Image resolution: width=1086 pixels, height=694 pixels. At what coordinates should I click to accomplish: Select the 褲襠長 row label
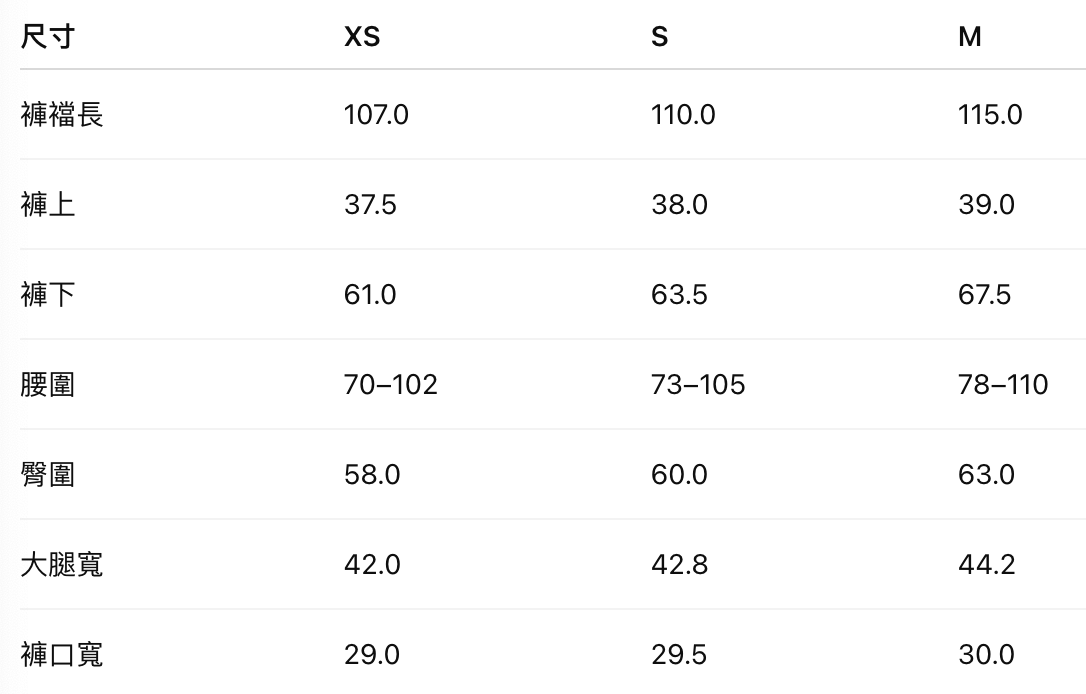[x=61, y=115]
